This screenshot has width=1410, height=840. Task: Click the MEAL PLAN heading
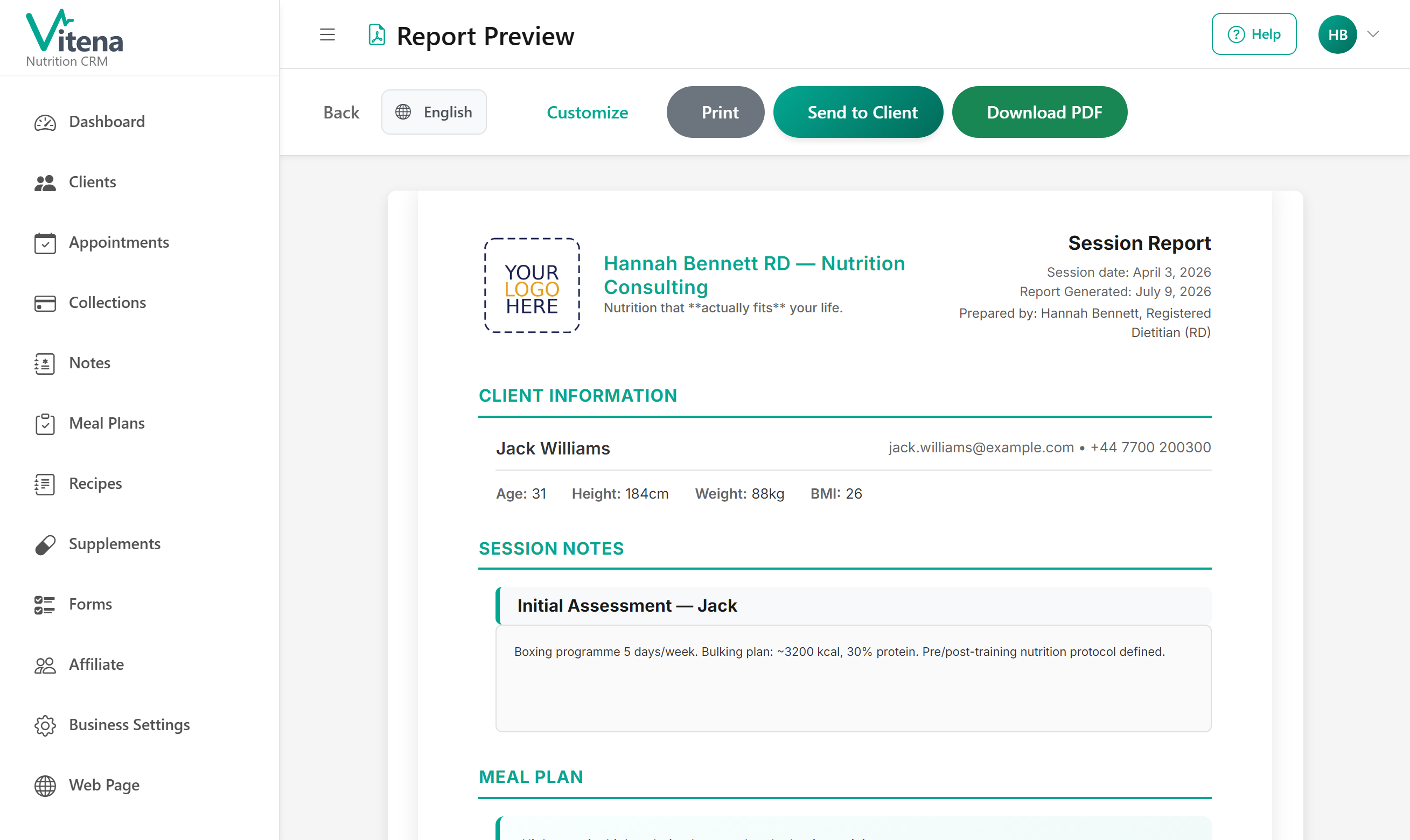point(531,777)
